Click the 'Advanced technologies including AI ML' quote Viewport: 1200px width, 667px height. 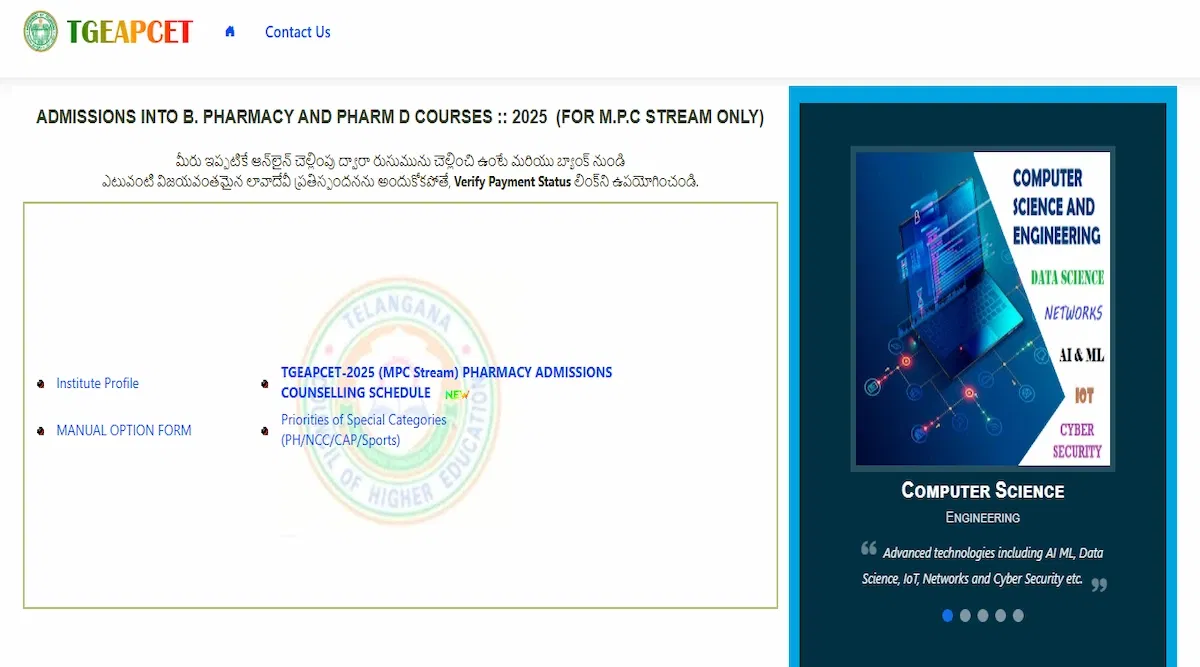983,565
